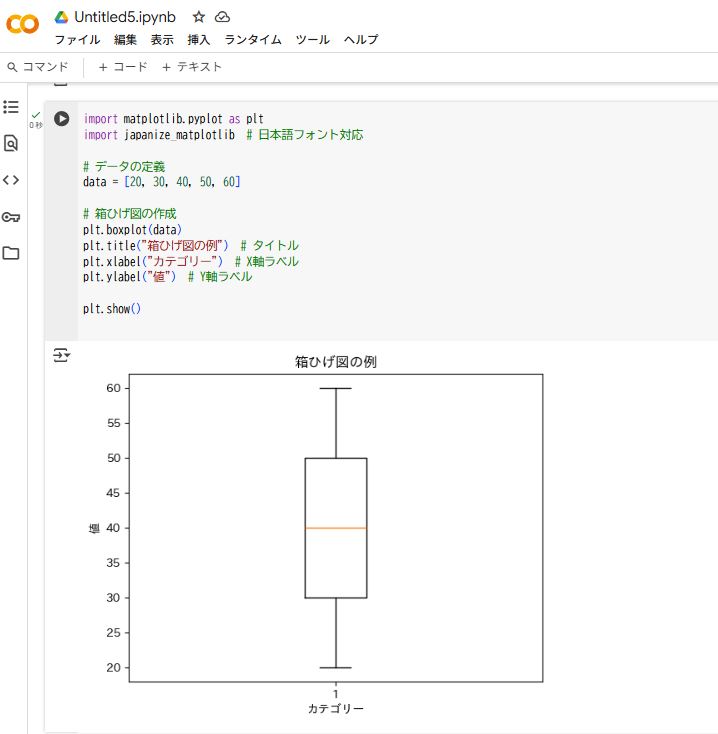Click the plt.ylabel code line

(167, 277)
